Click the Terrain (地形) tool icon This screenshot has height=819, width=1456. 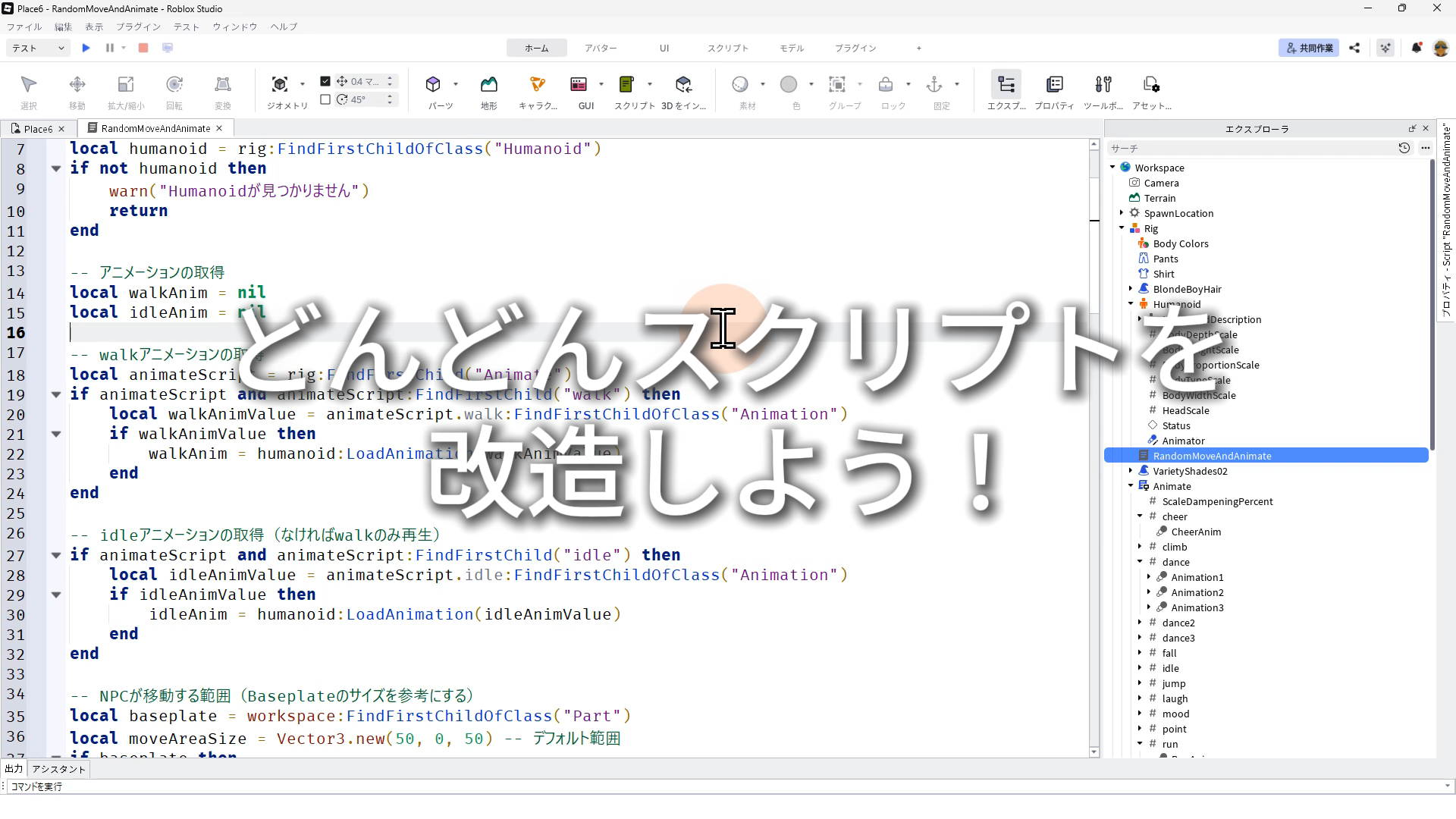click(x=488, y=84)
